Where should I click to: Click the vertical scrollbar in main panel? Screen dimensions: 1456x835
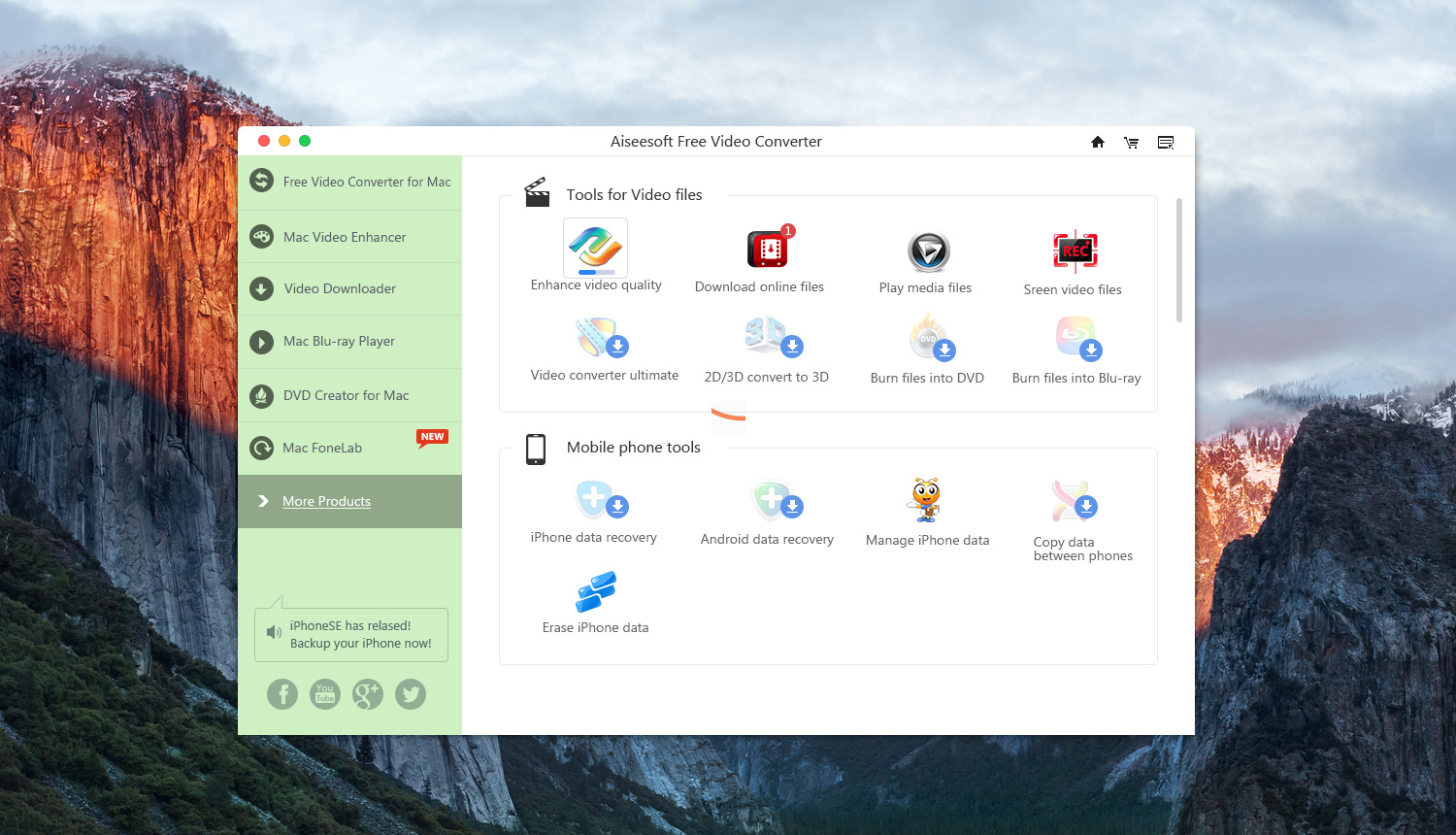pos(1179,260)
